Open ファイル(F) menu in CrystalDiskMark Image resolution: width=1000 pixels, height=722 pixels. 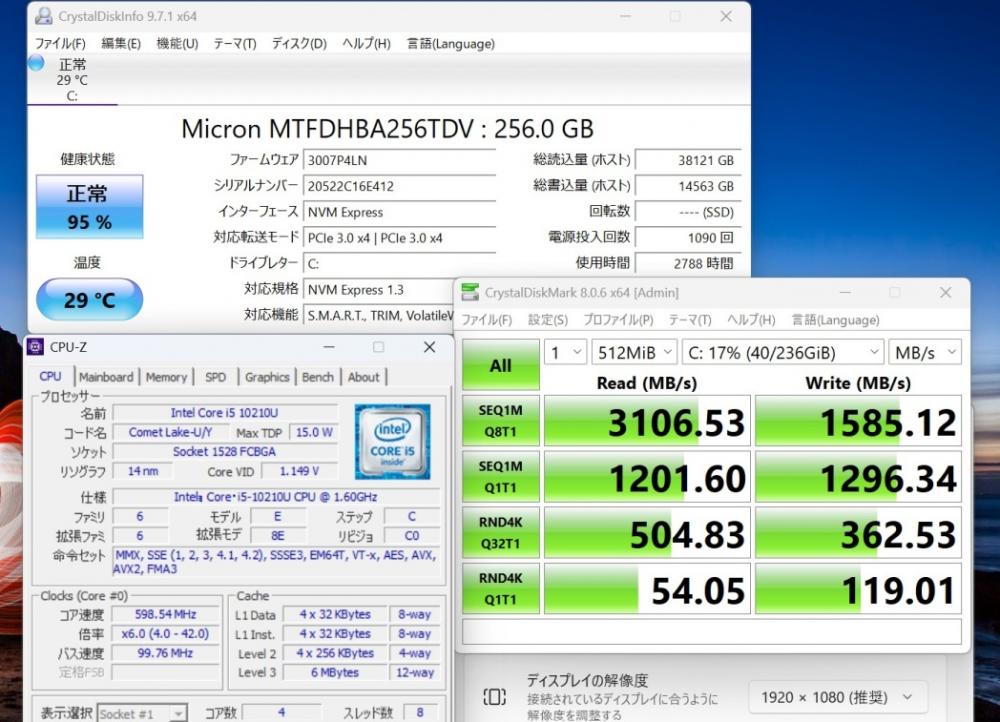pyautogui.click(x=487, y=320)
